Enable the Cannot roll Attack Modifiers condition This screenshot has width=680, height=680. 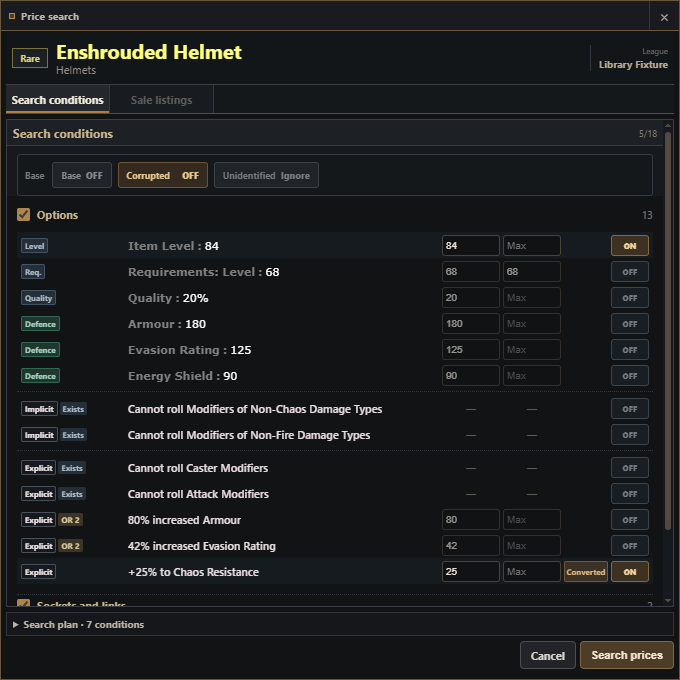click(630, 494)
